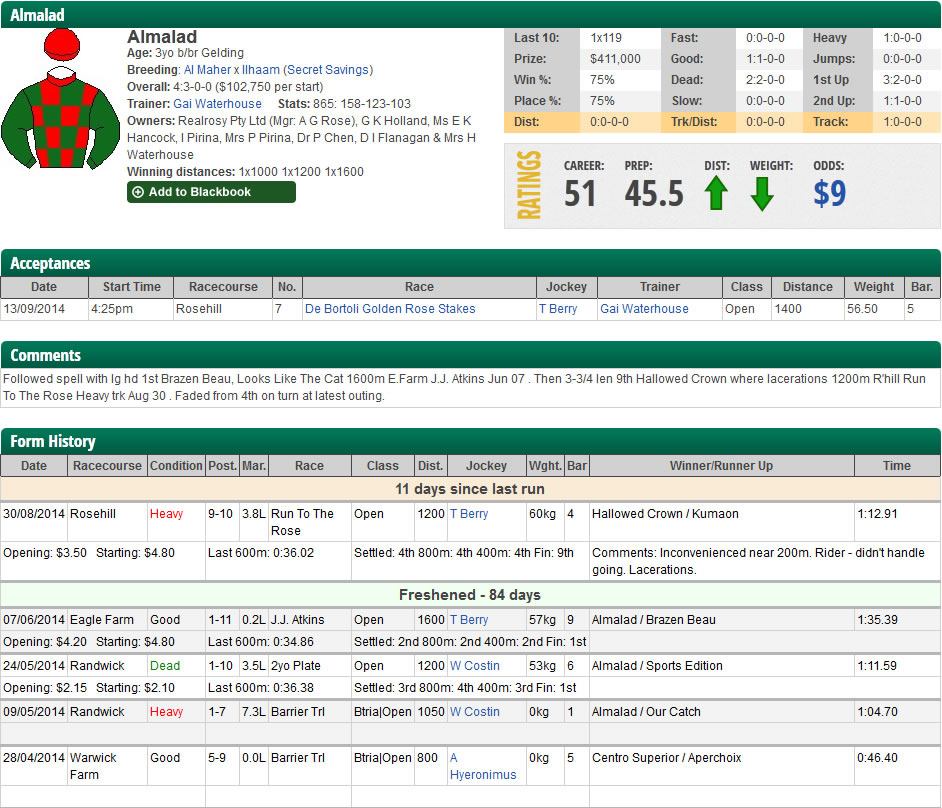Click the Start Time column header

(x=132, y=287)
